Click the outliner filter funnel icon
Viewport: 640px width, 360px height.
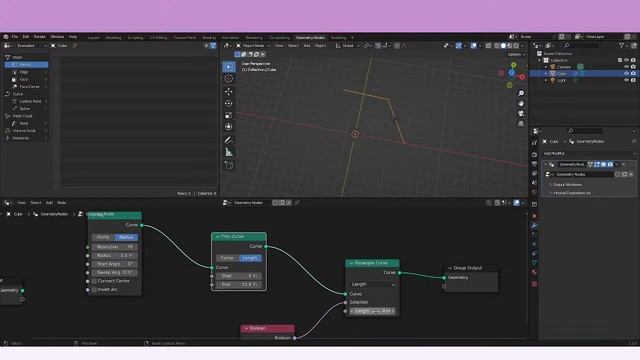(621, 46)
